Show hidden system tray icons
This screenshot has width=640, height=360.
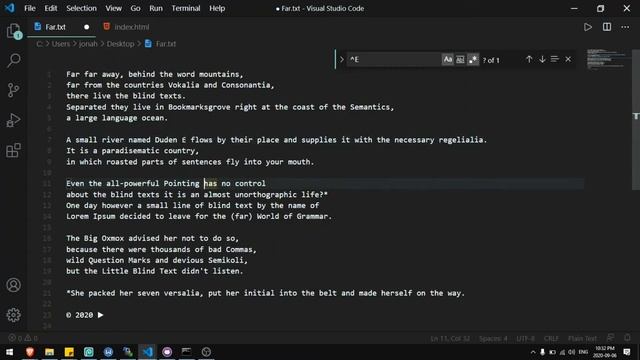533,352
